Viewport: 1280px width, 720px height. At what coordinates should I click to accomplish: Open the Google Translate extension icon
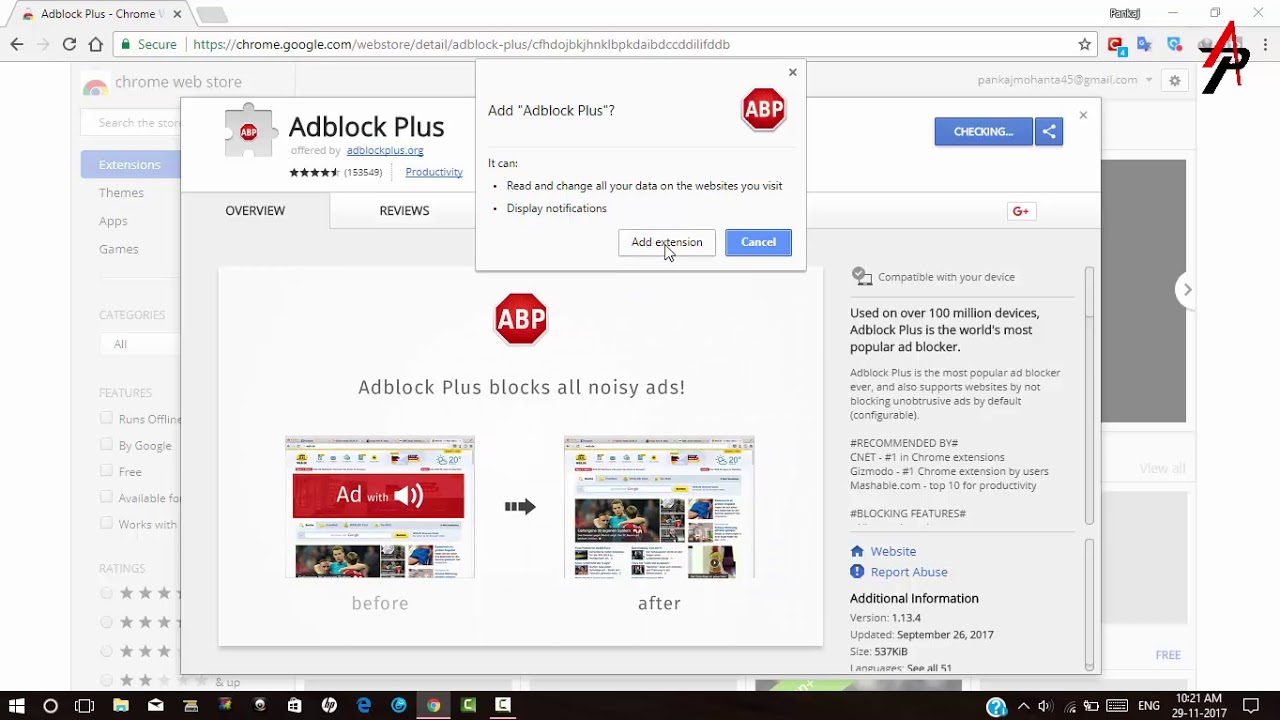tap(1145, 44)
